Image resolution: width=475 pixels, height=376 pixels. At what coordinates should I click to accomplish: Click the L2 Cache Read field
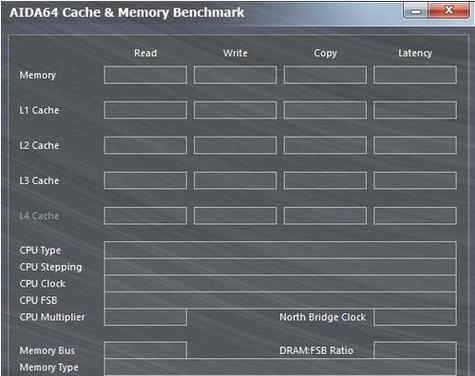[x=145, y=145]
